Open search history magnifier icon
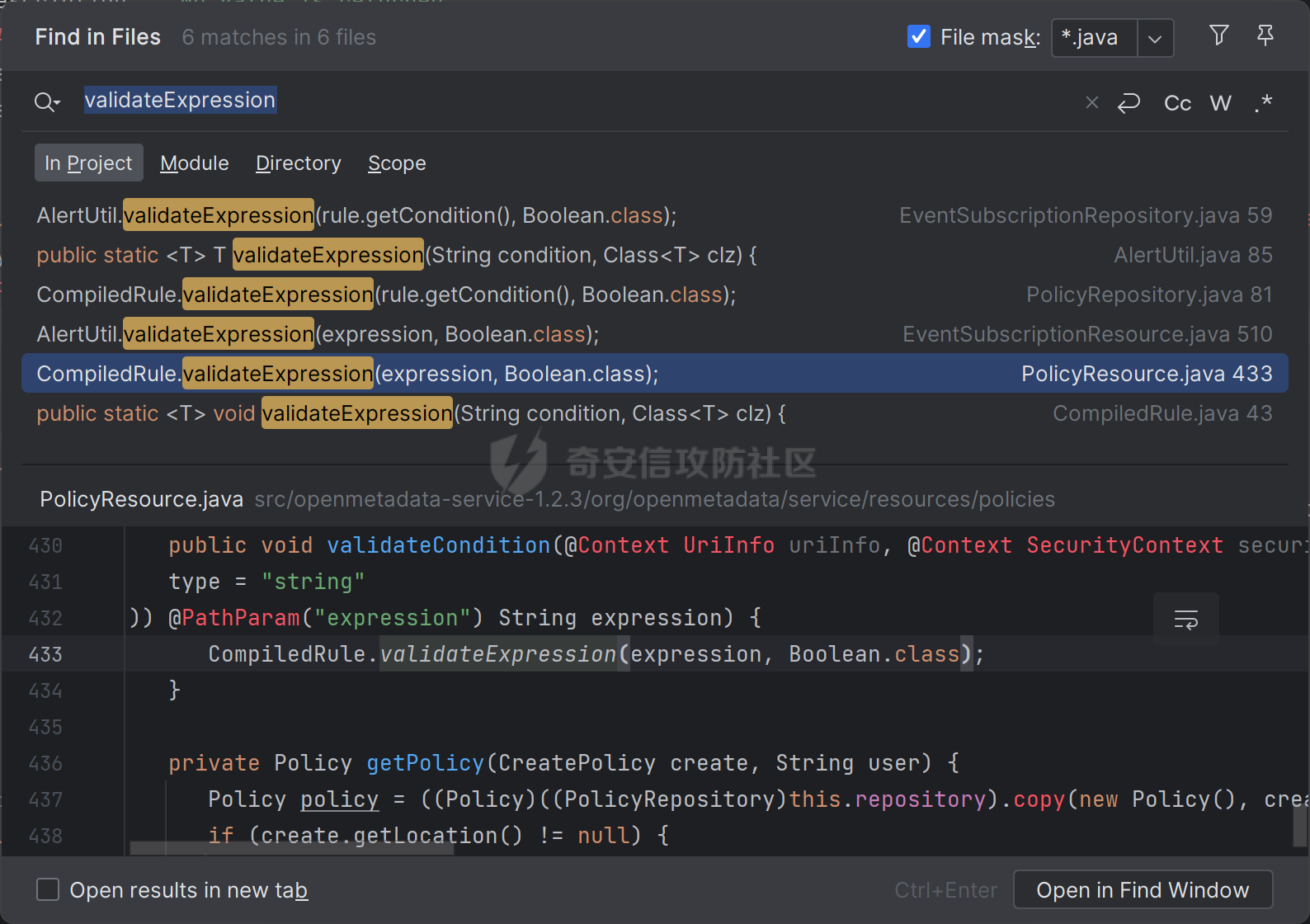 pos(46,101)
